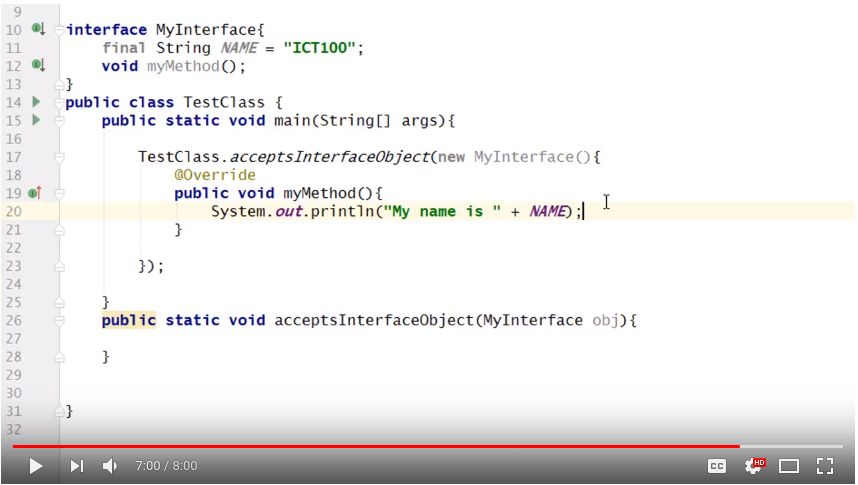Screen dimensions: 858x485
Task: Collapse acceptsInterfaceObject fold at line 26
Action: [x=59, y=321]
